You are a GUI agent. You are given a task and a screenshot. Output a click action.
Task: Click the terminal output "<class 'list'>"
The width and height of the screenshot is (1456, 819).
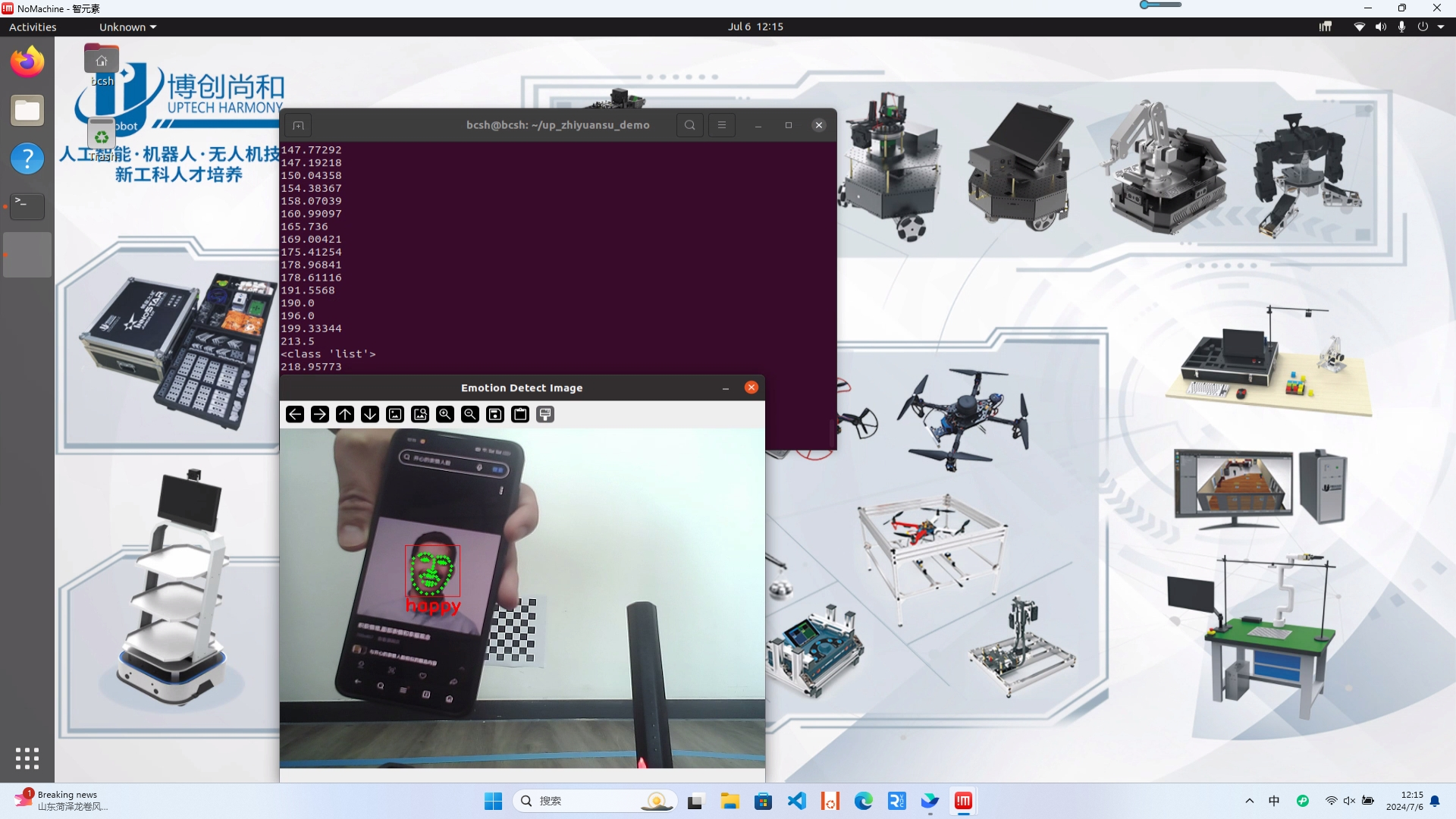click(328, 354)
